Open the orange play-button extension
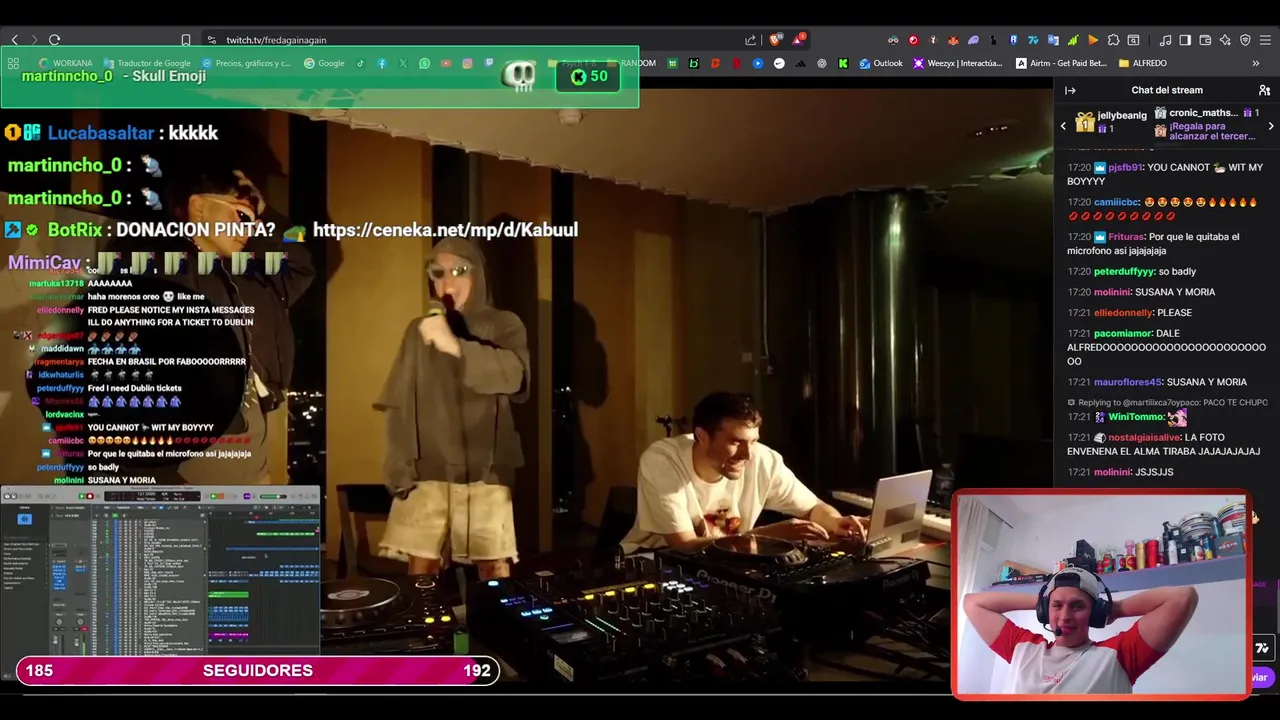The height and width of the screenshot is (720, 1280). pos(1093,40)
